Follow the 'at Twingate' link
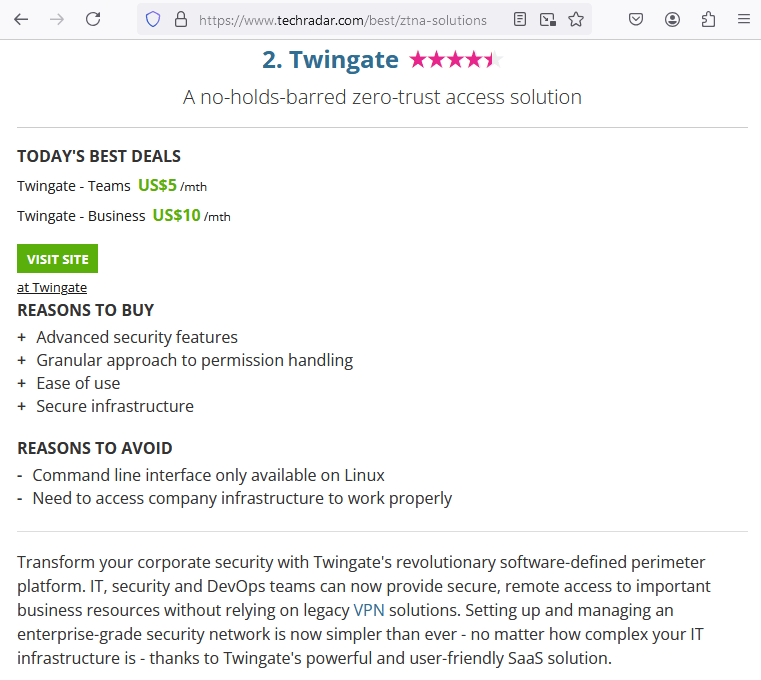This screenshot has width=761, height=680. [52, 288]
